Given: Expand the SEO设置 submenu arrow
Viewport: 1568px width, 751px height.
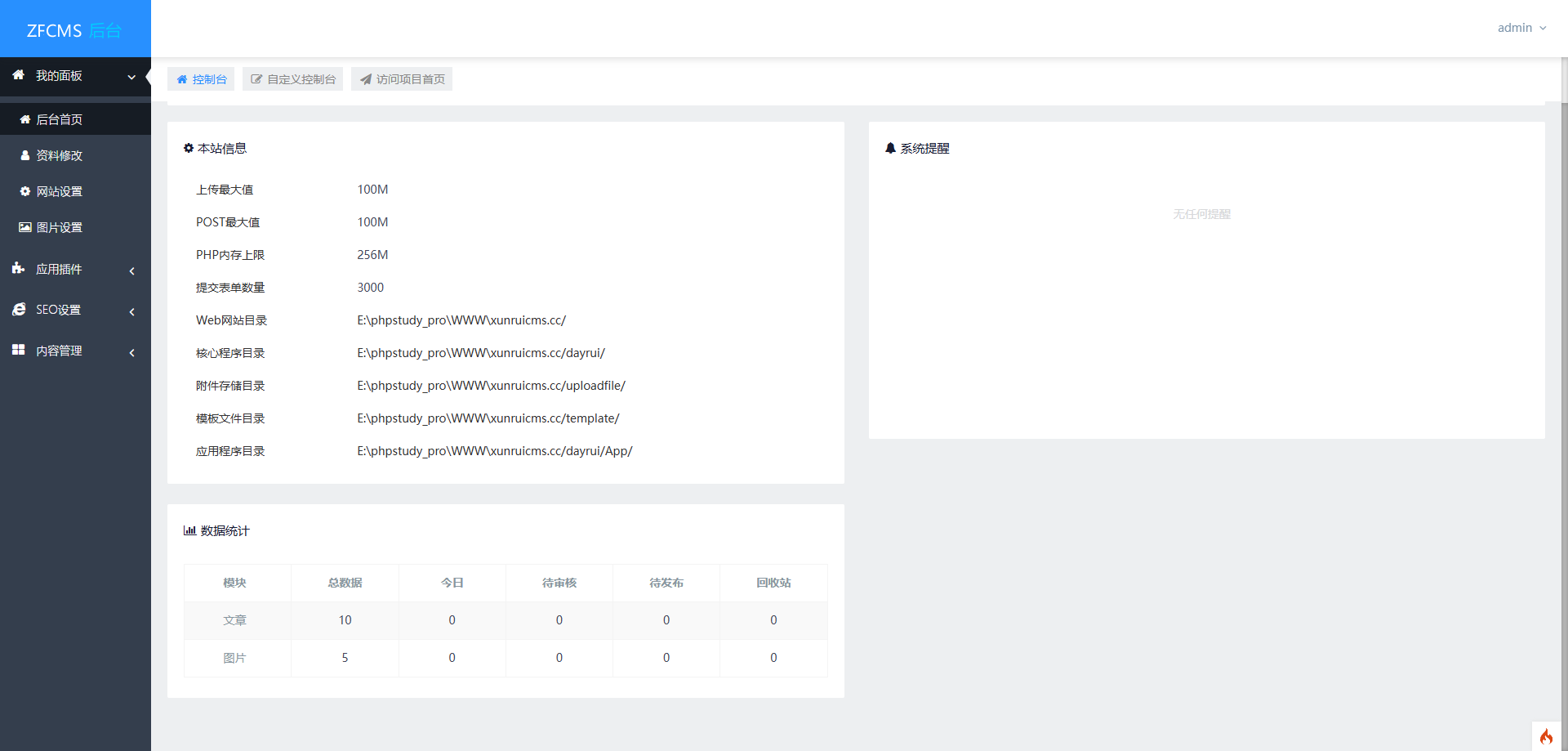Looking at the screenshot, I should (131, 311).
